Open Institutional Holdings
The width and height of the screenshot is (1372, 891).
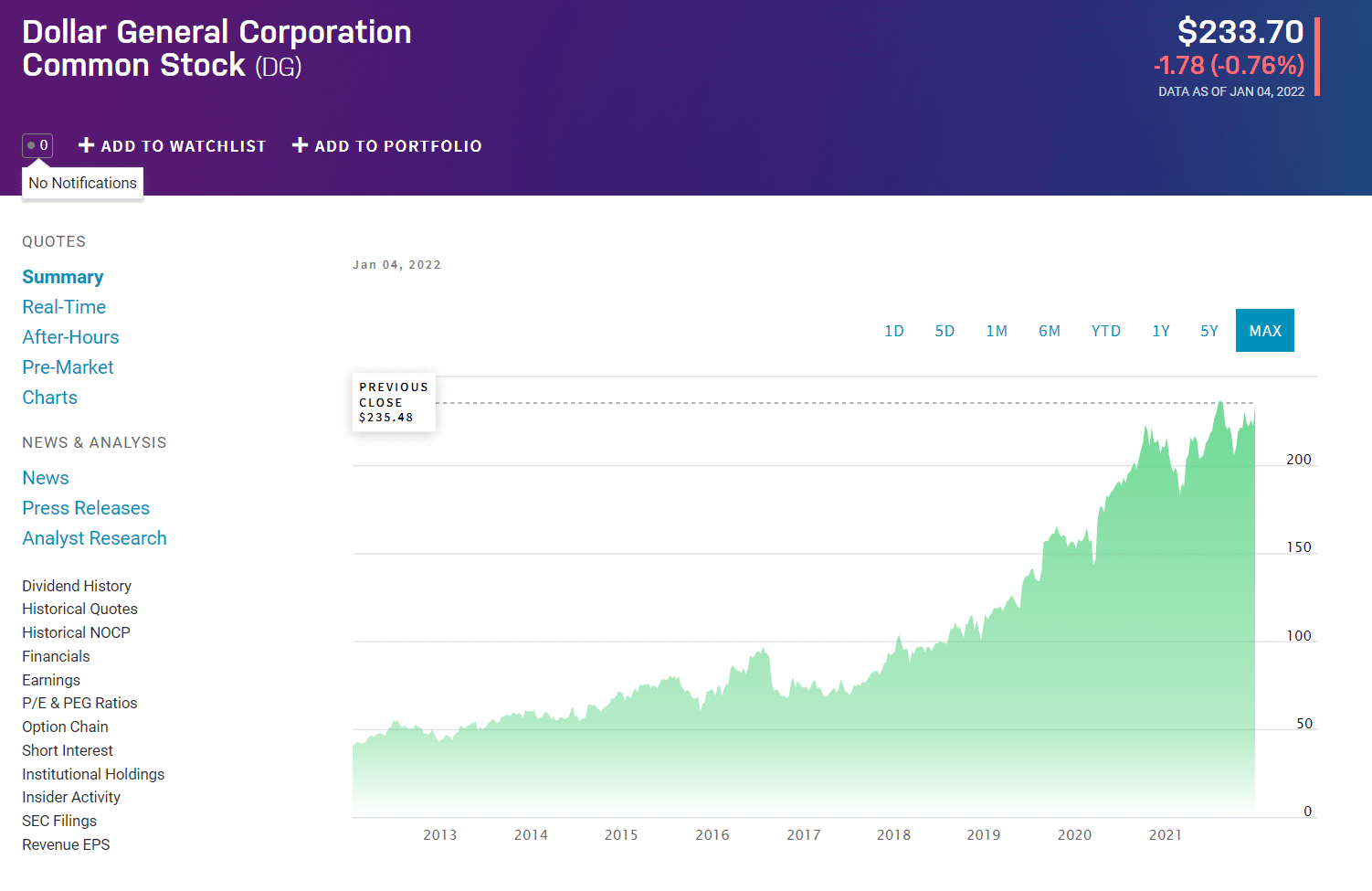93,774
